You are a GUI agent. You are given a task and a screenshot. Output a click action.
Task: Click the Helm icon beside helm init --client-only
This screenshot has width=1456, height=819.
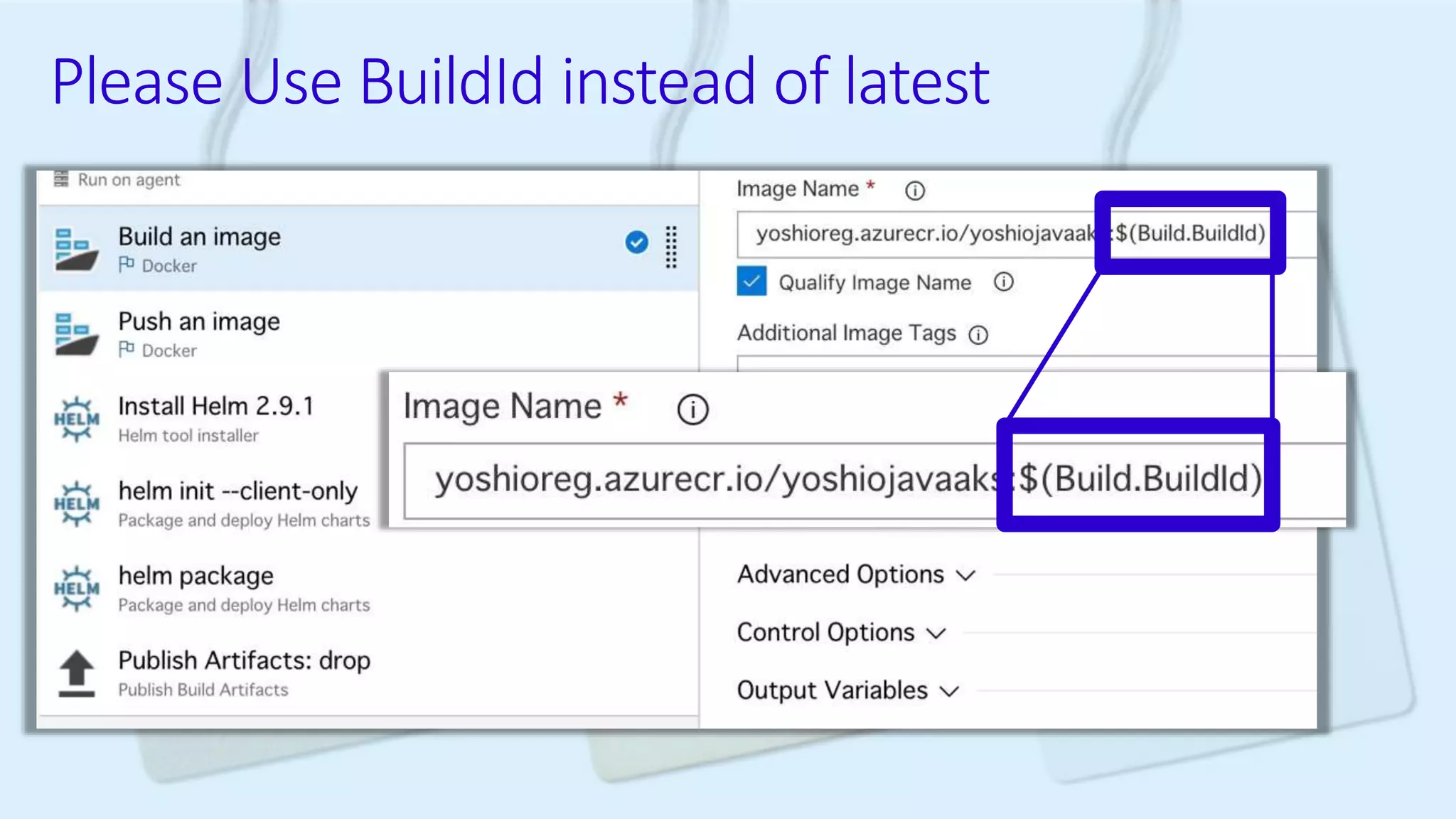(76, 504)
